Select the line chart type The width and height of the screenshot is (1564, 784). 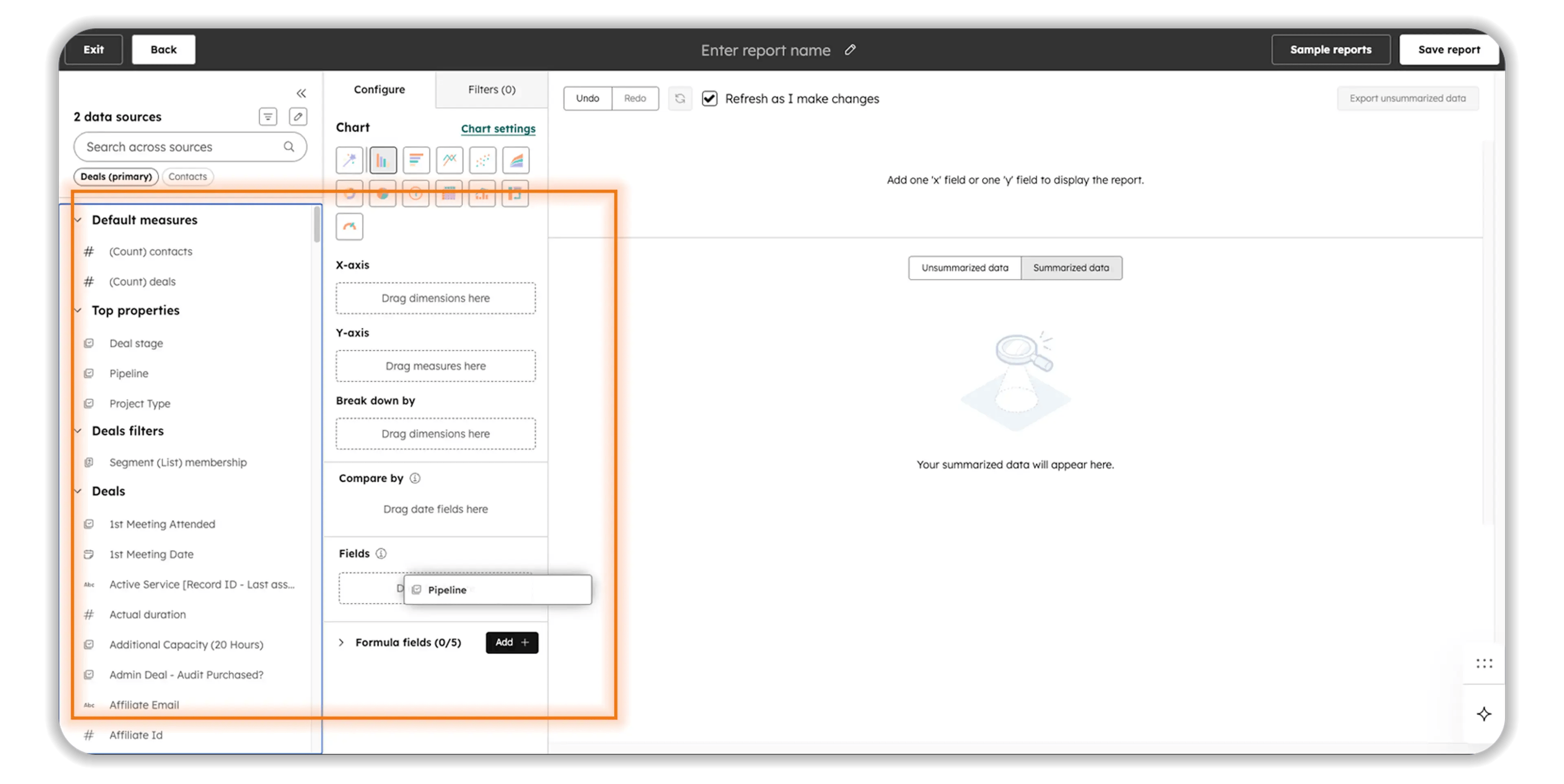[449, 160]
